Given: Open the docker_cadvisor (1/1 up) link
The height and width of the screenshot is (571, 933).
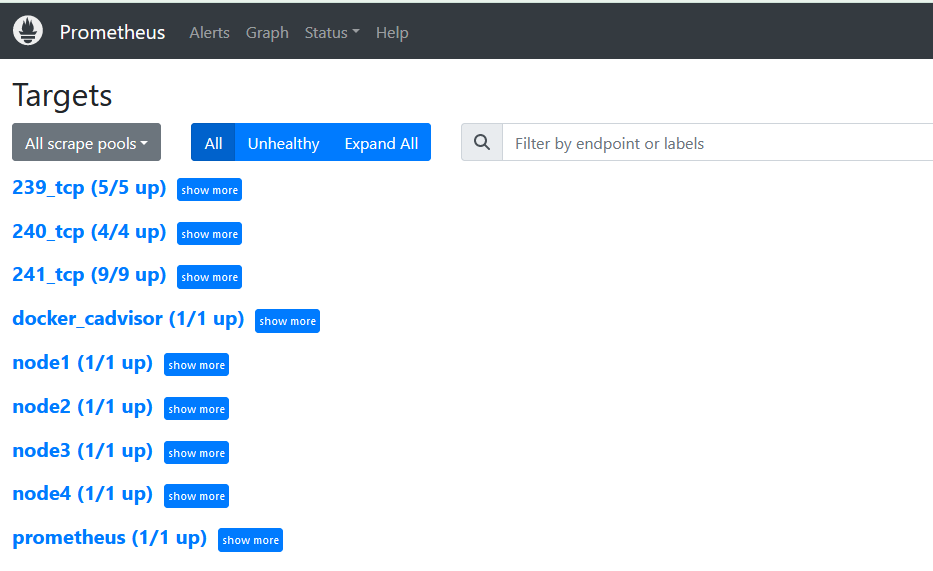Looking at the screenshot, I should [x=129, y=319].
